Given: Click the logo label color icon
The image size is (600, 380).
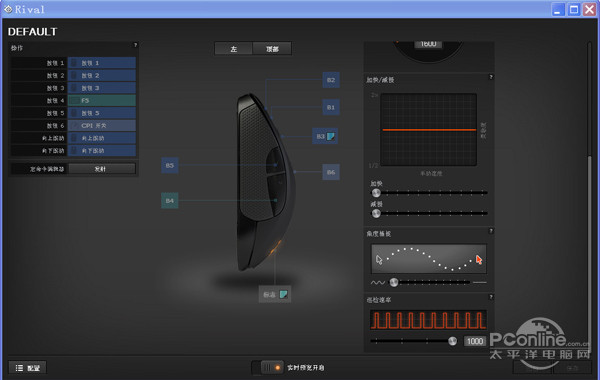Looking at the screenshot, I should click(284, 294).
